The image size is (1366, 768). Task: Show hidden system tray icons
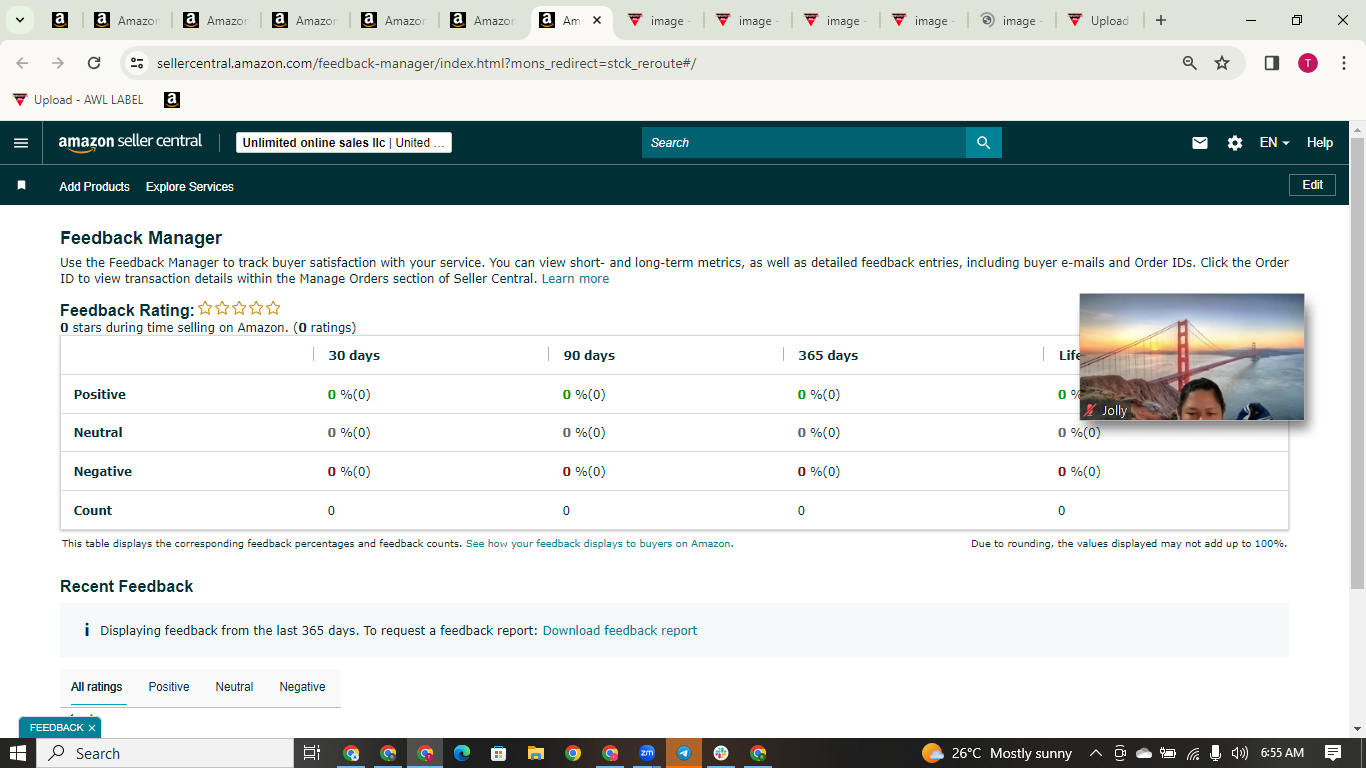pyautogui.click(x=1095, y=753)
